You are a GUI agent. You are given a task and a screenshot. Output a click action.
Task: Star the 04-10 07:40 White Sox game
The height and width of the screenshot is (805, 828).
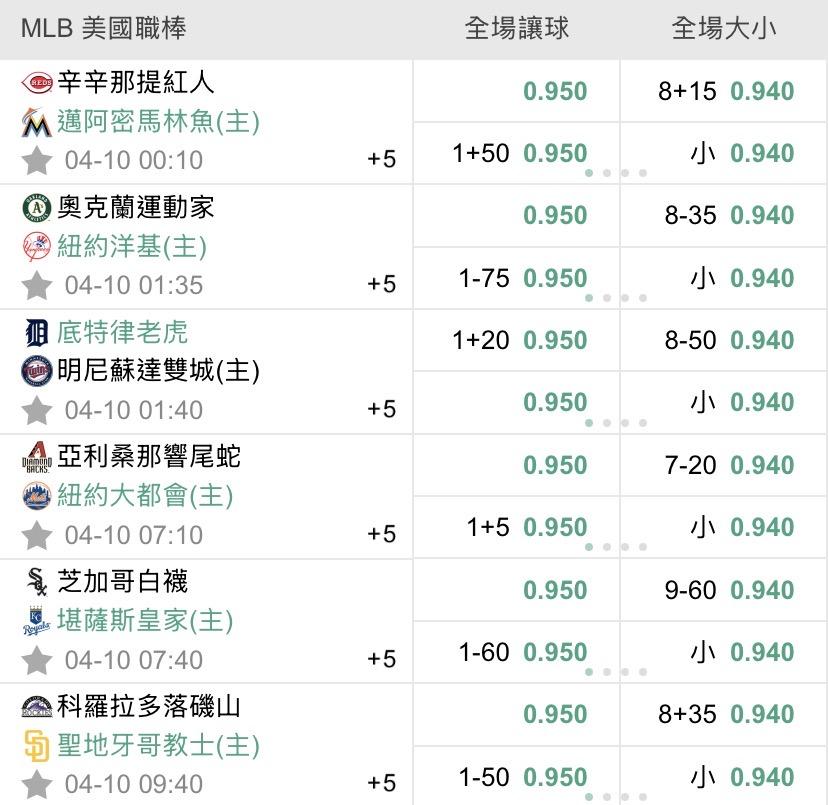coord(37,660)
